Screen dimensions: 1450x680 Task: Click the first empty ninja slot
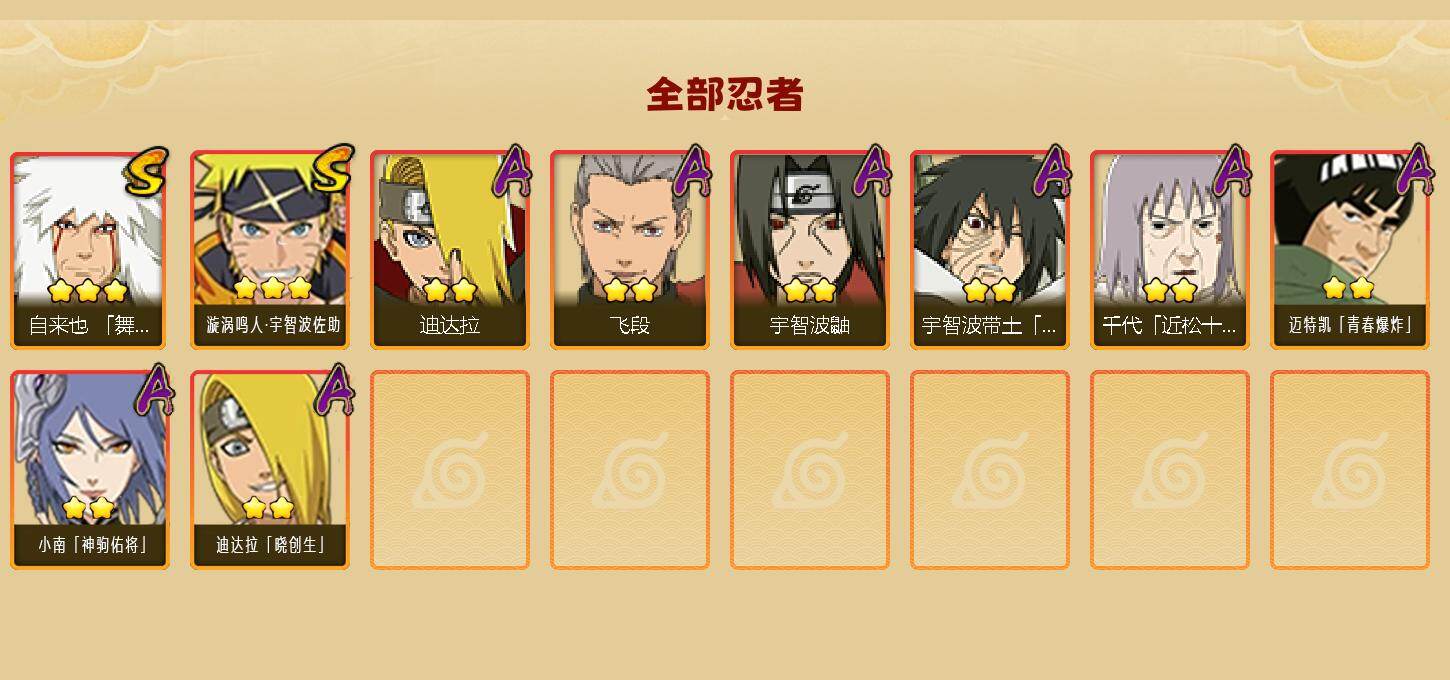(x=450, y=470)
